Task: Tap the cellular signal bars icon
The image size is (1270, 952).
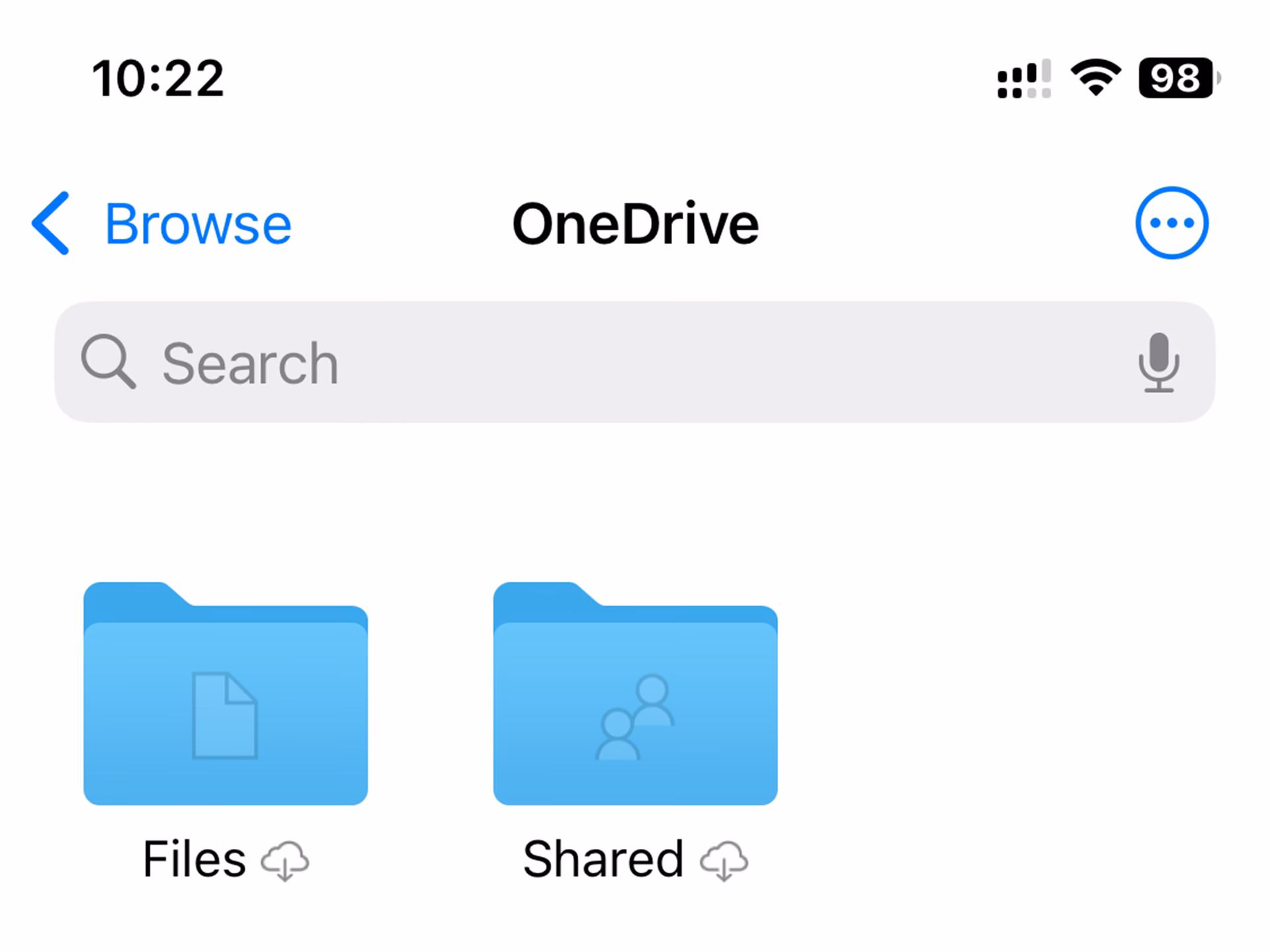Action: pos(1024,79)
